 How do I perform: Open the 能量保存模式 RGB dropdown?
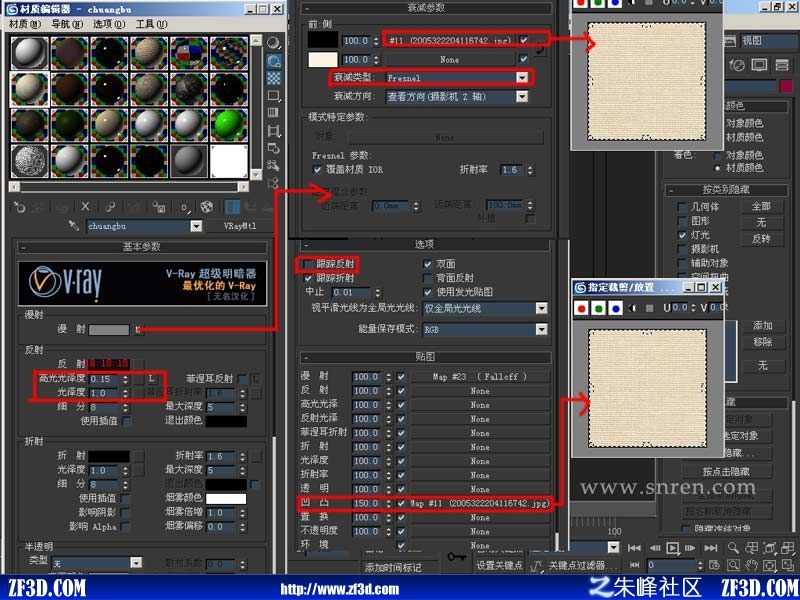coord(541,330)
